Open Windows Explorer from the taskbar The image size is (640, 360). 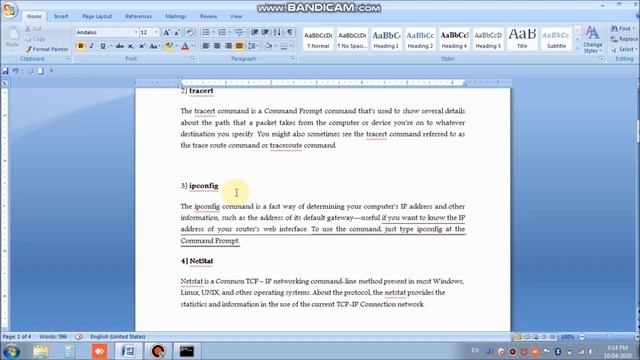point(41,351)
